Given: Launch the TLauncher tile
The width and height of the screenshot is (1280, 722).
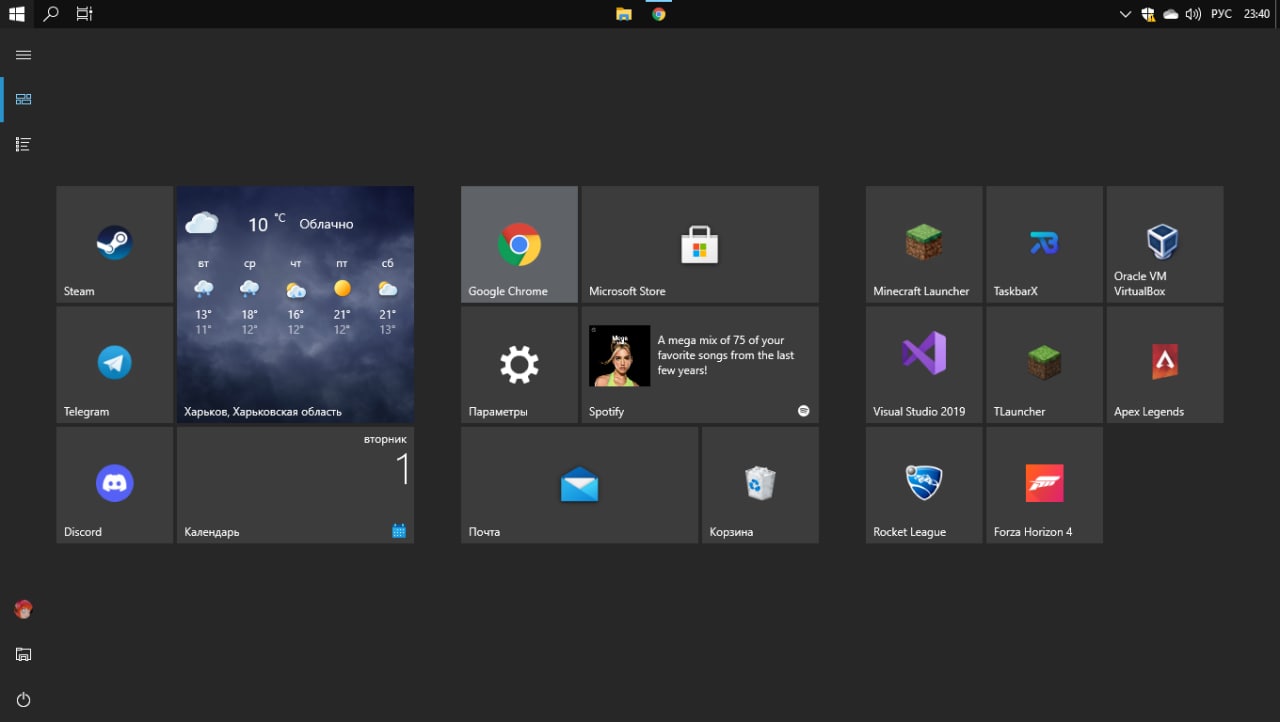Looking at the screenshot, I should (x=1044, y=364).
